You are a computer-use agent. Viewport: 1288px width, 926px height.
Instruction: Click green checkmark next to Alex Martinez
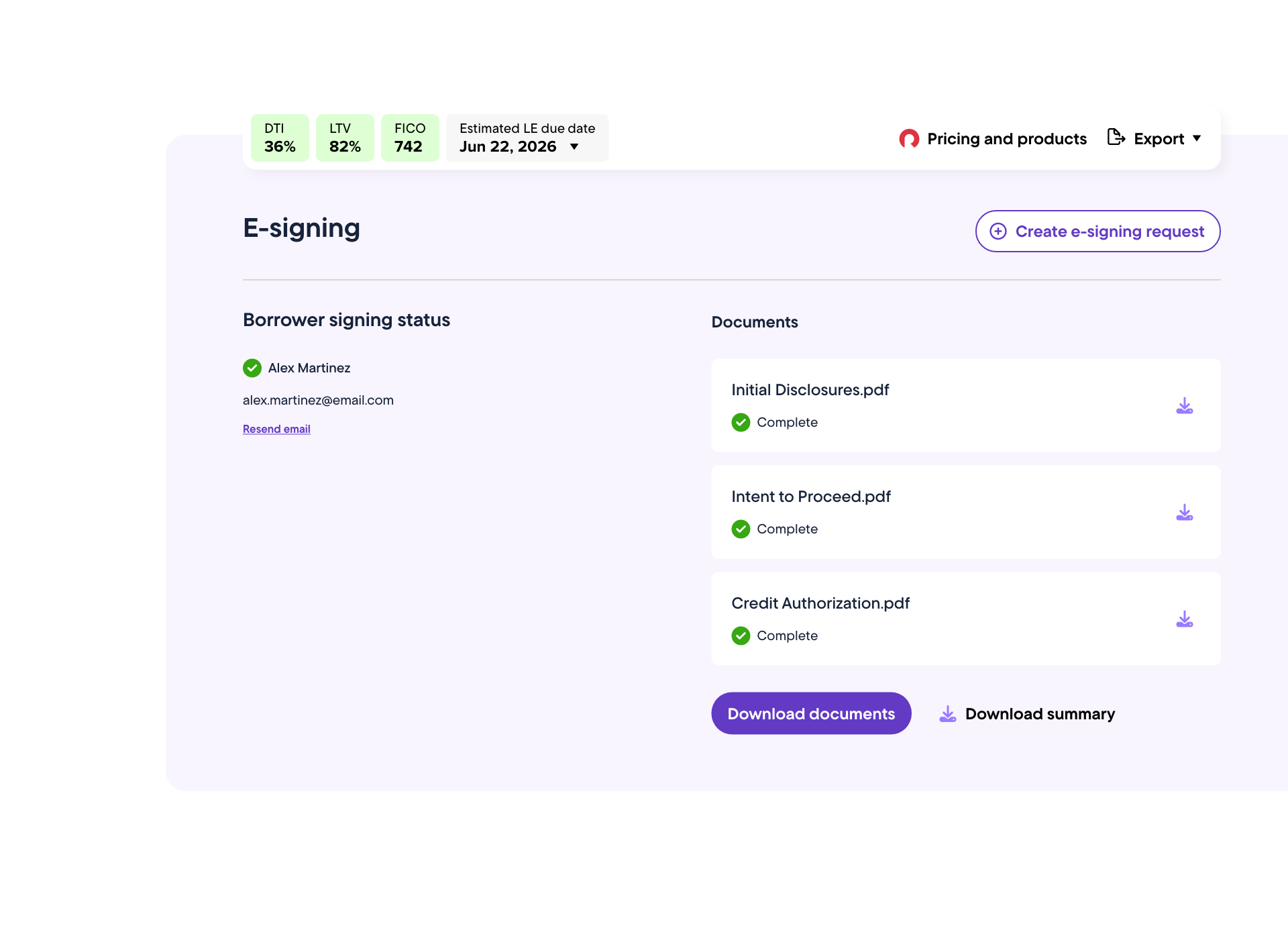[252, 368]
